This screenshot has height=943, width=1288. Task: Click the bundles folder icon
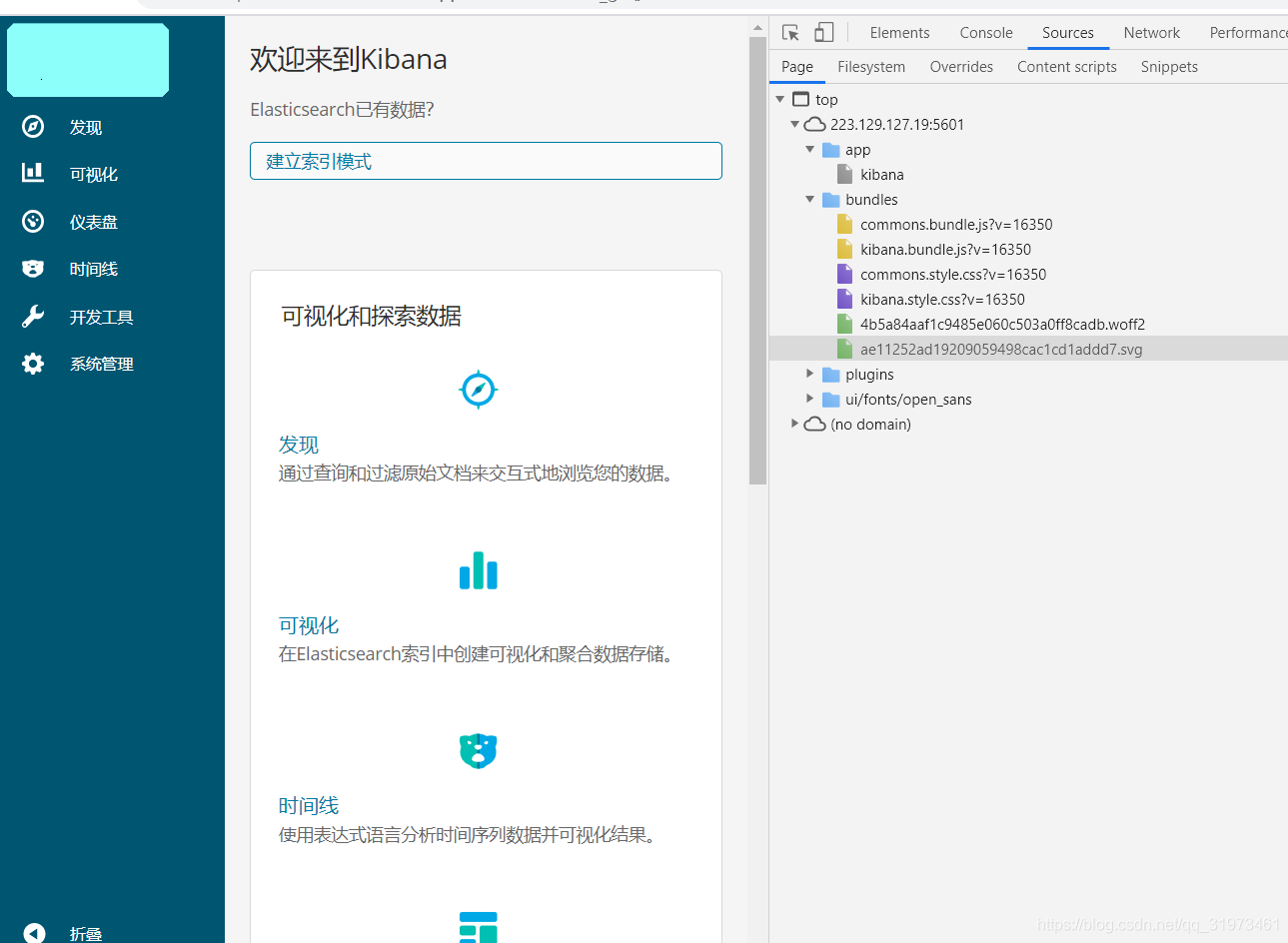tap(830, 200)
